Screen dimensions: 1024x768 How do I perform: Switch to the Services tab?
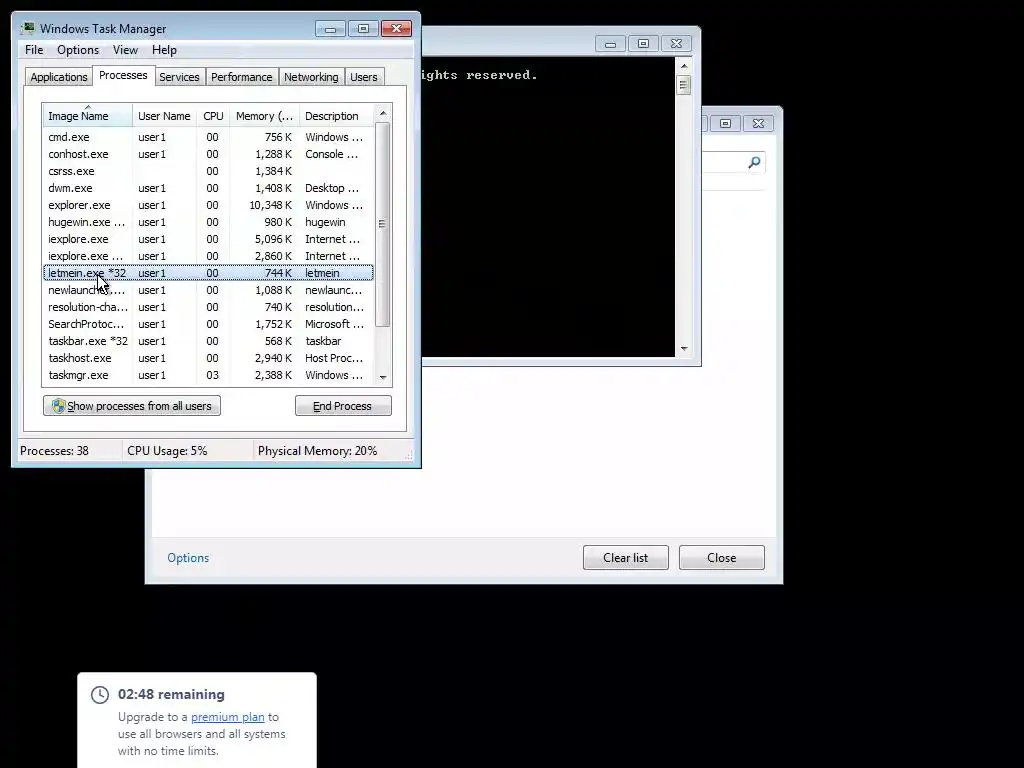[x=179, y=77]
